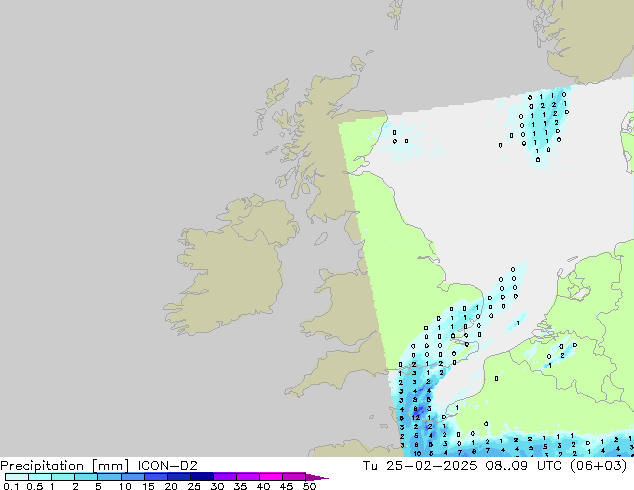
Task: Click the '[mm]' unit label
Action: coord(111,466)
